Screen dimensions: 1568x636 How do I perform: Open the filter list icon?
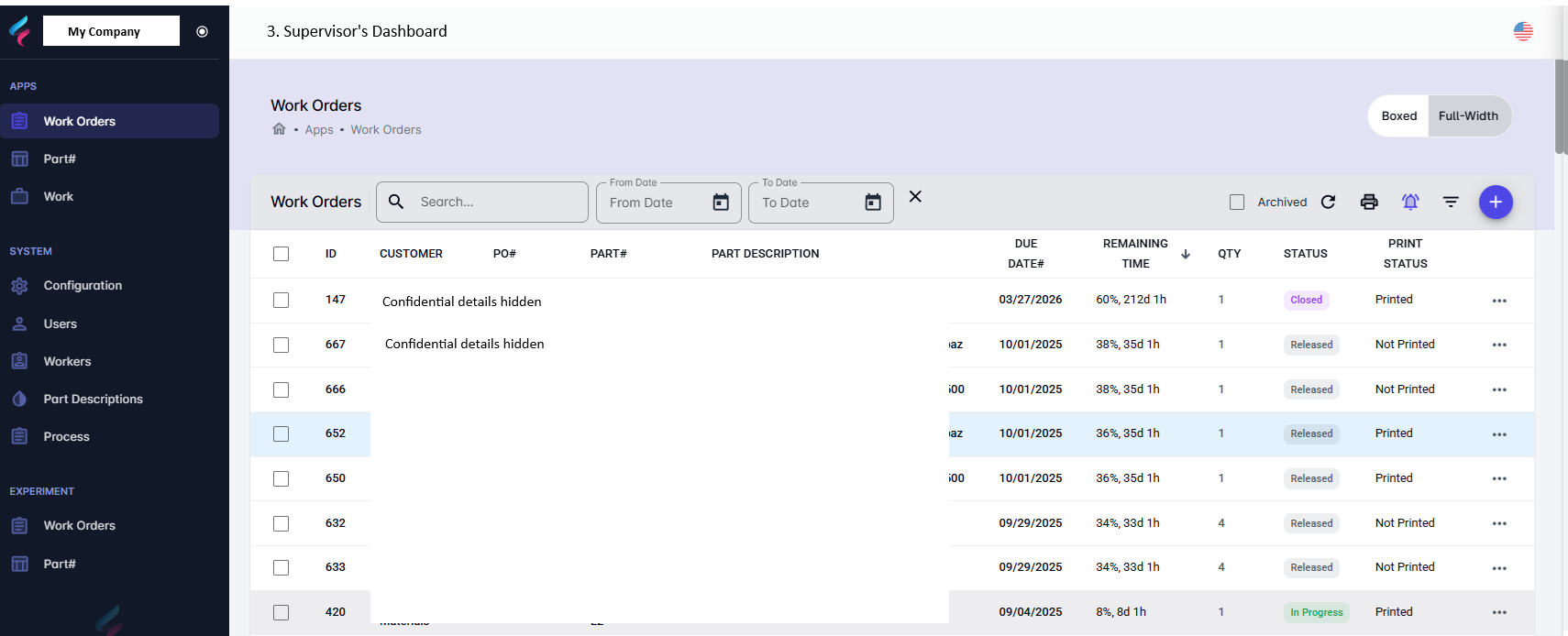[x=1451, y=202]
